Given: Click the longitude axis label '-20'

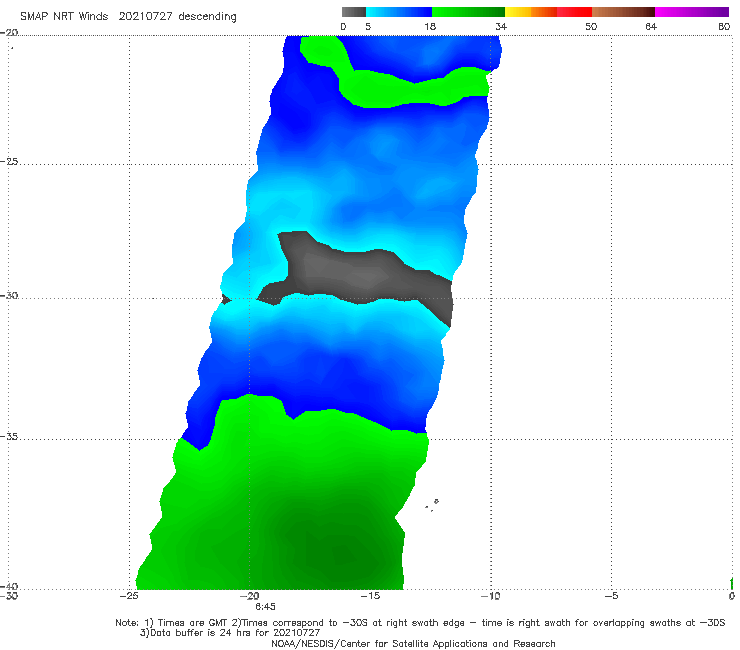Looking at the screenshot, I should pos(249,596).
